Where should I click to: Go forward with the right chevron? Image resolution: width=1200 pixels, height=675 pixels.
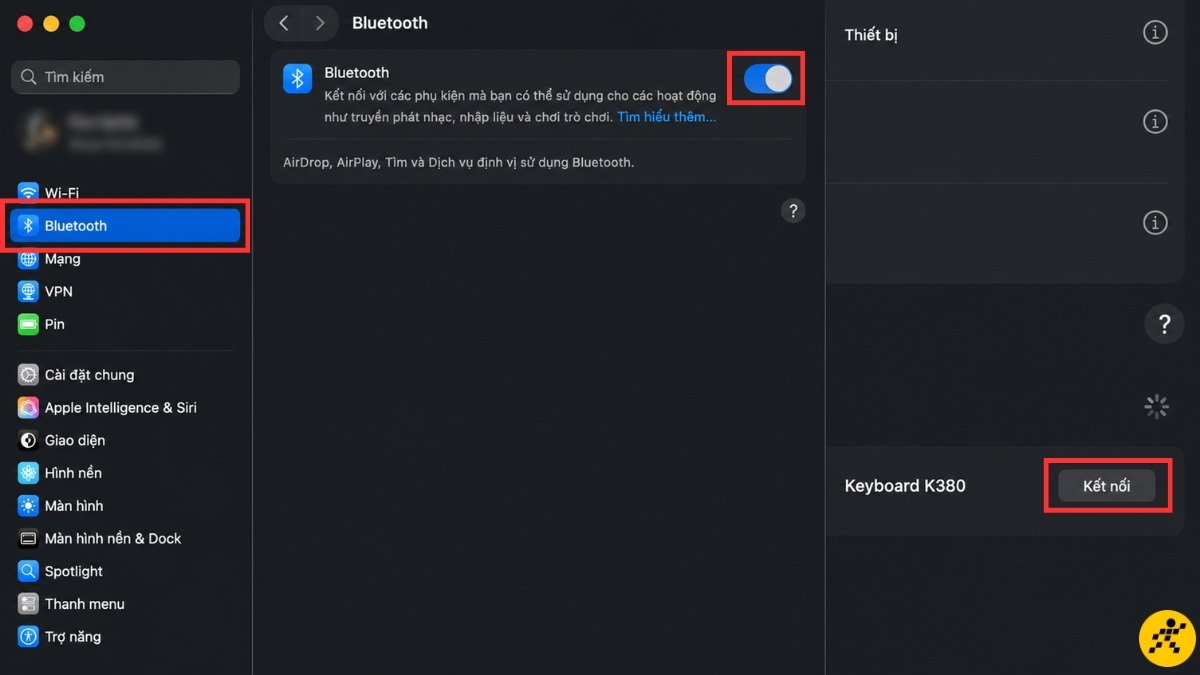coord(319,23)
